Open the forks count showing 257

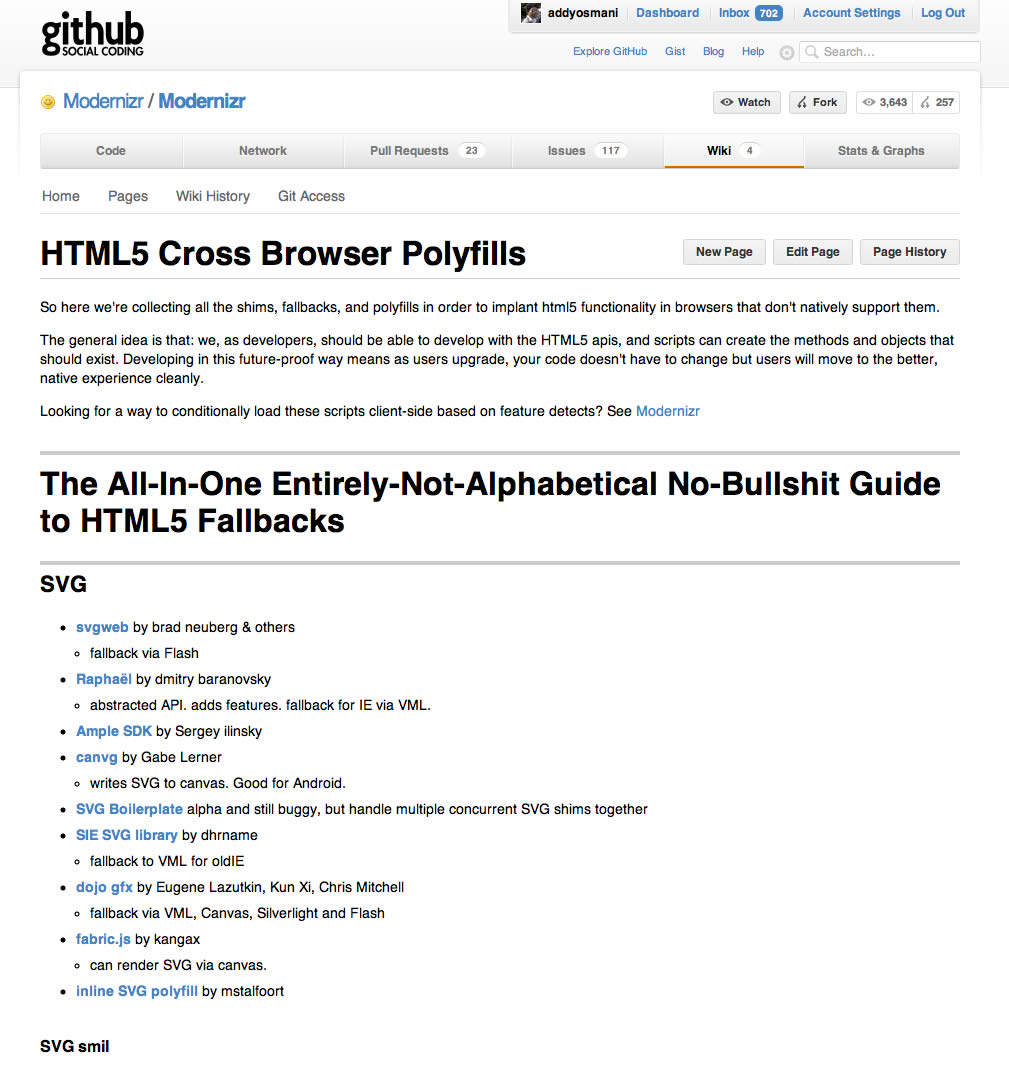tap(937, 102)
